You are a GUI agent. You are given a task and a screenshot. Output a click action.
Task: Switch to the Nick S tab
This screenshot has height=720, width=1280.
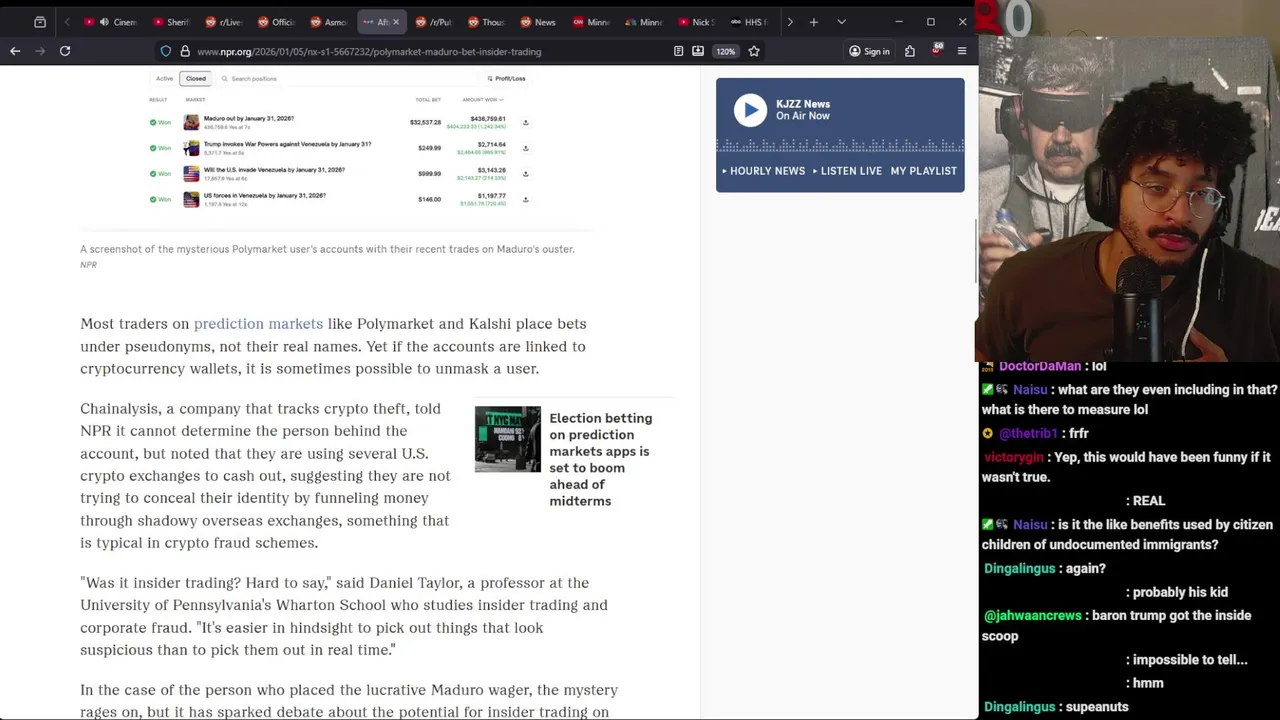tap(697, 22)
